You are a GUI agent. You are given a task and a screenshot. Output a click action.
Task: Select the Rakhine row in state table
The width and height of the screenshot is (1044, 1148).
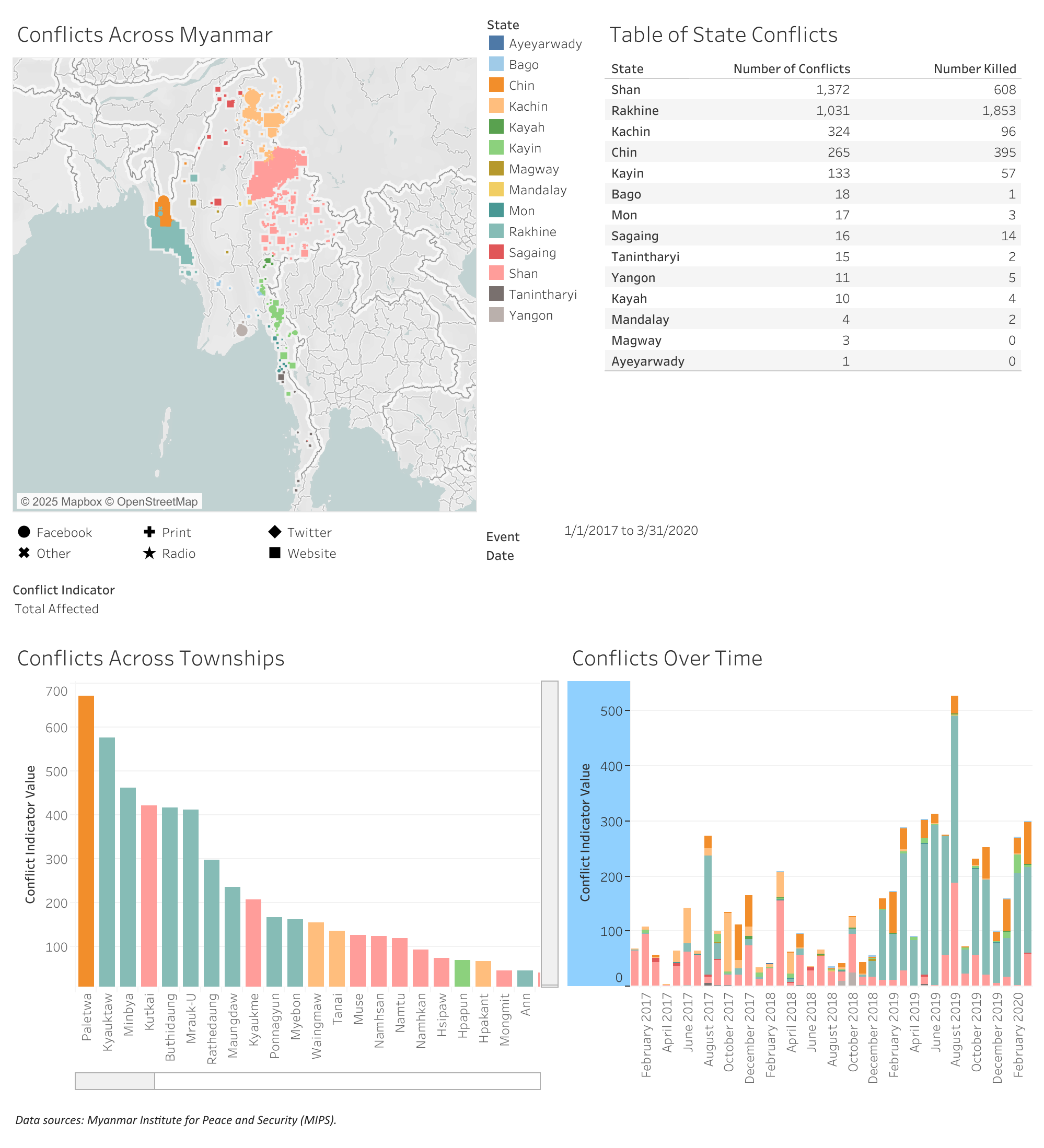(634, 111)
